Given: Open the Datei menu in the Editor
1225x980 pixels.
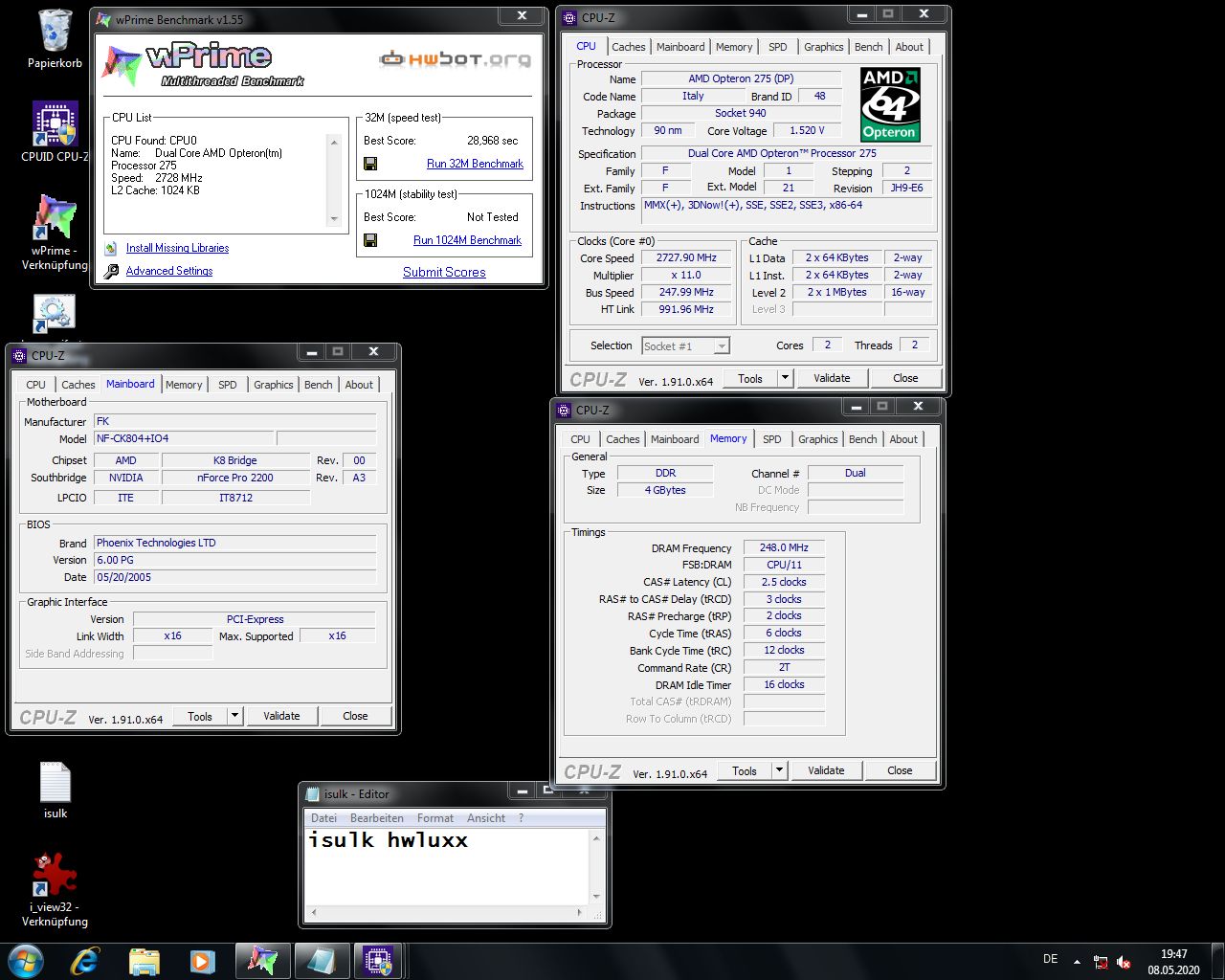Looking at the screenshot, I should click(324, 818).
